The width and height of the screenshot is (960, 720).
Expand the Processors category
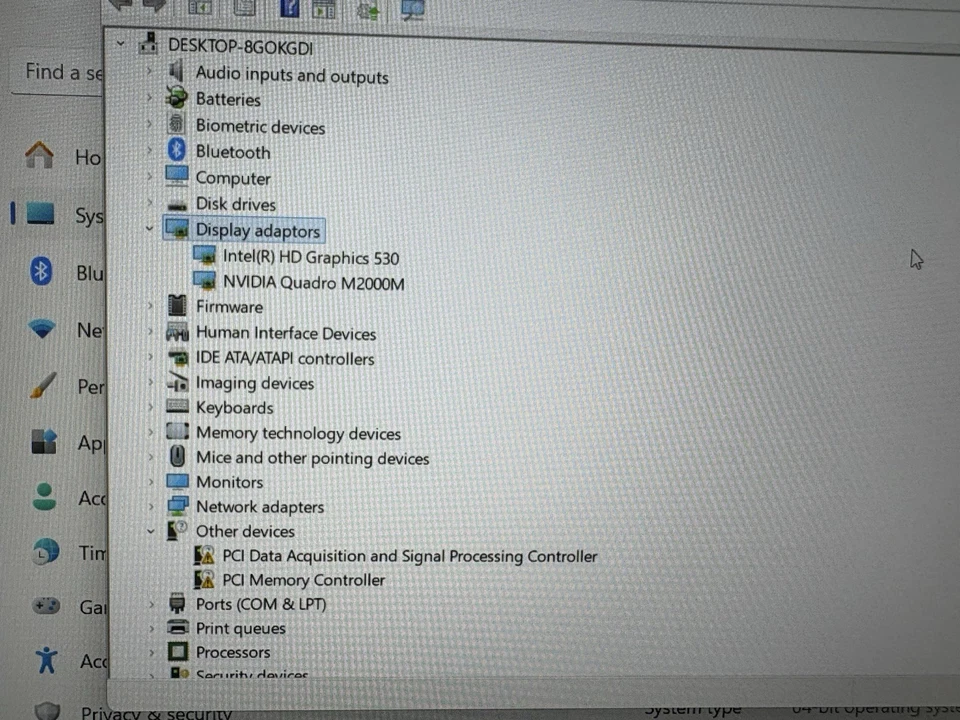pos(150,651)
